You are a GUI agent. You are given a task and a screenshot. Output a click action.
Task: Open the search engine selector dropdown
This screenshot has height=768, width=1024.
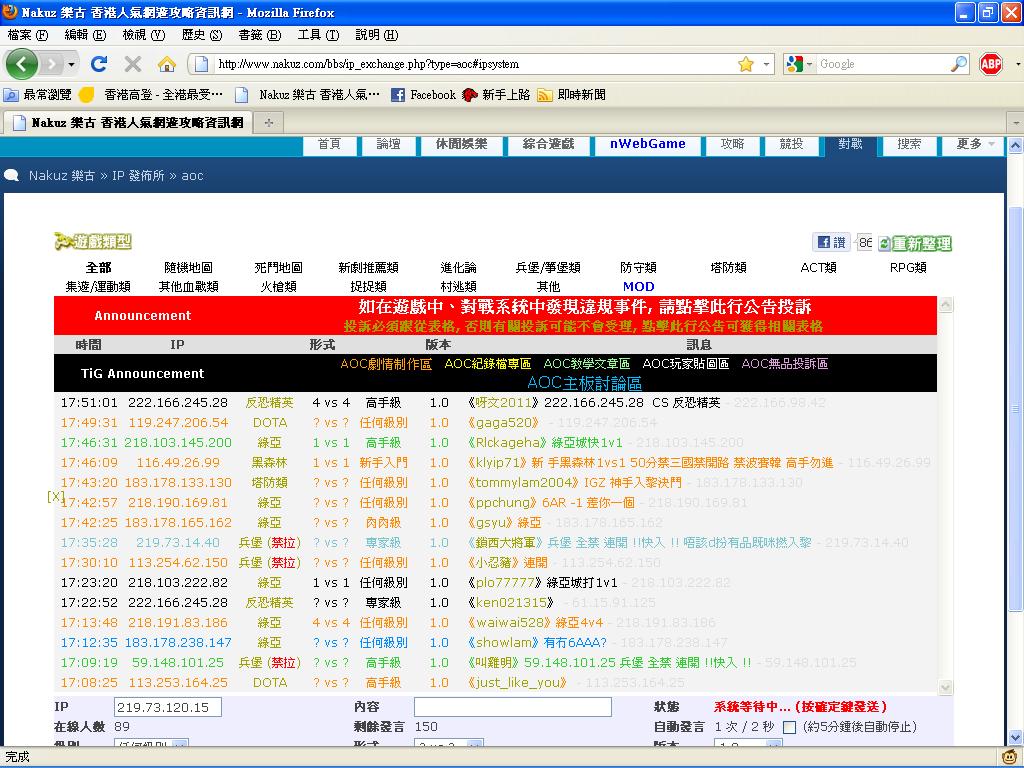(x=797, y=64)
